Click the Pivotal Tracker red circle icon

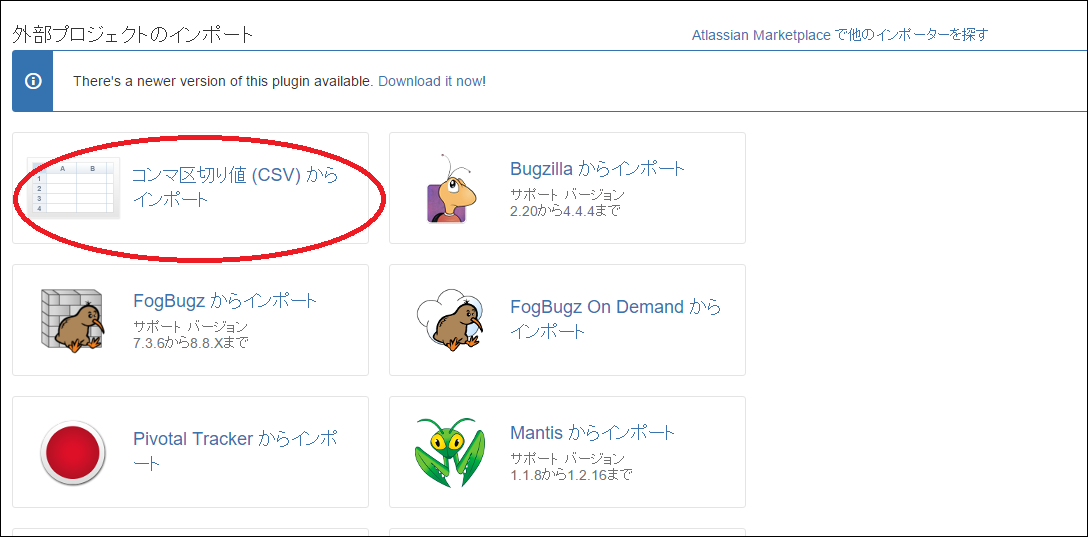73,452
